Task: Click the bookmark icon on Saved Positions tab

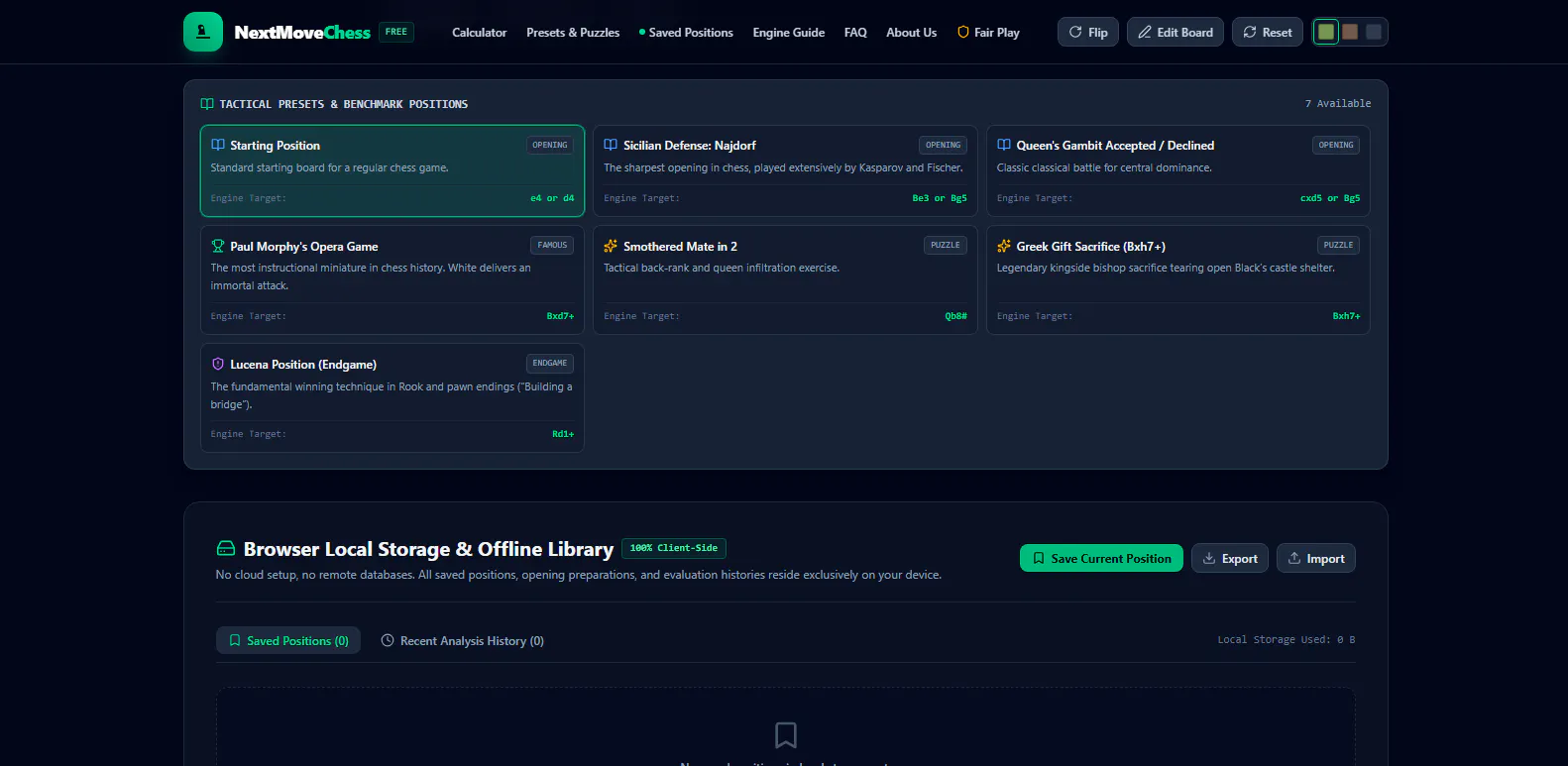Action: click(235, 640)
